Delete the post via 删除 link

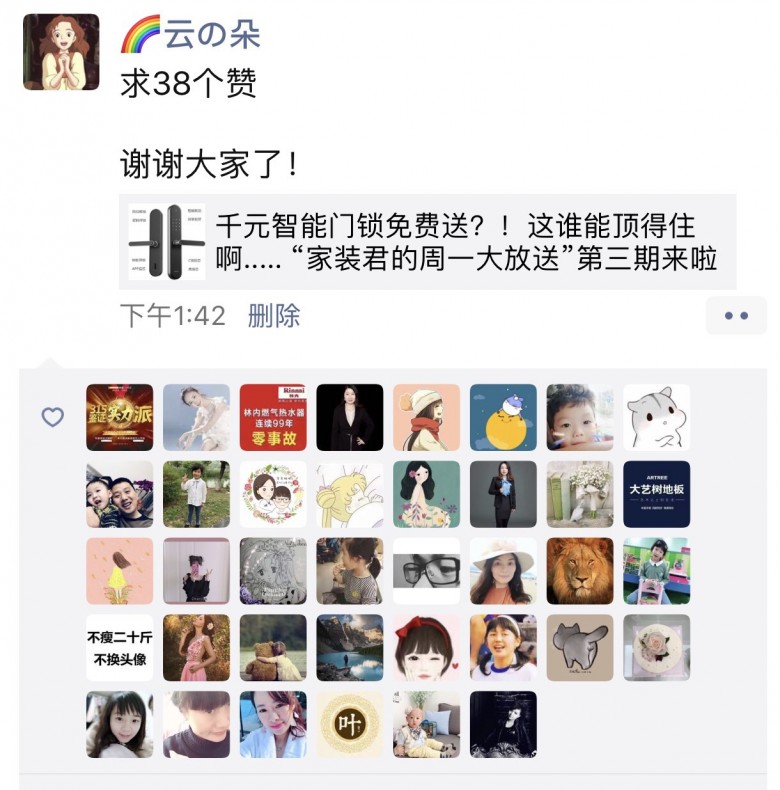274,316
